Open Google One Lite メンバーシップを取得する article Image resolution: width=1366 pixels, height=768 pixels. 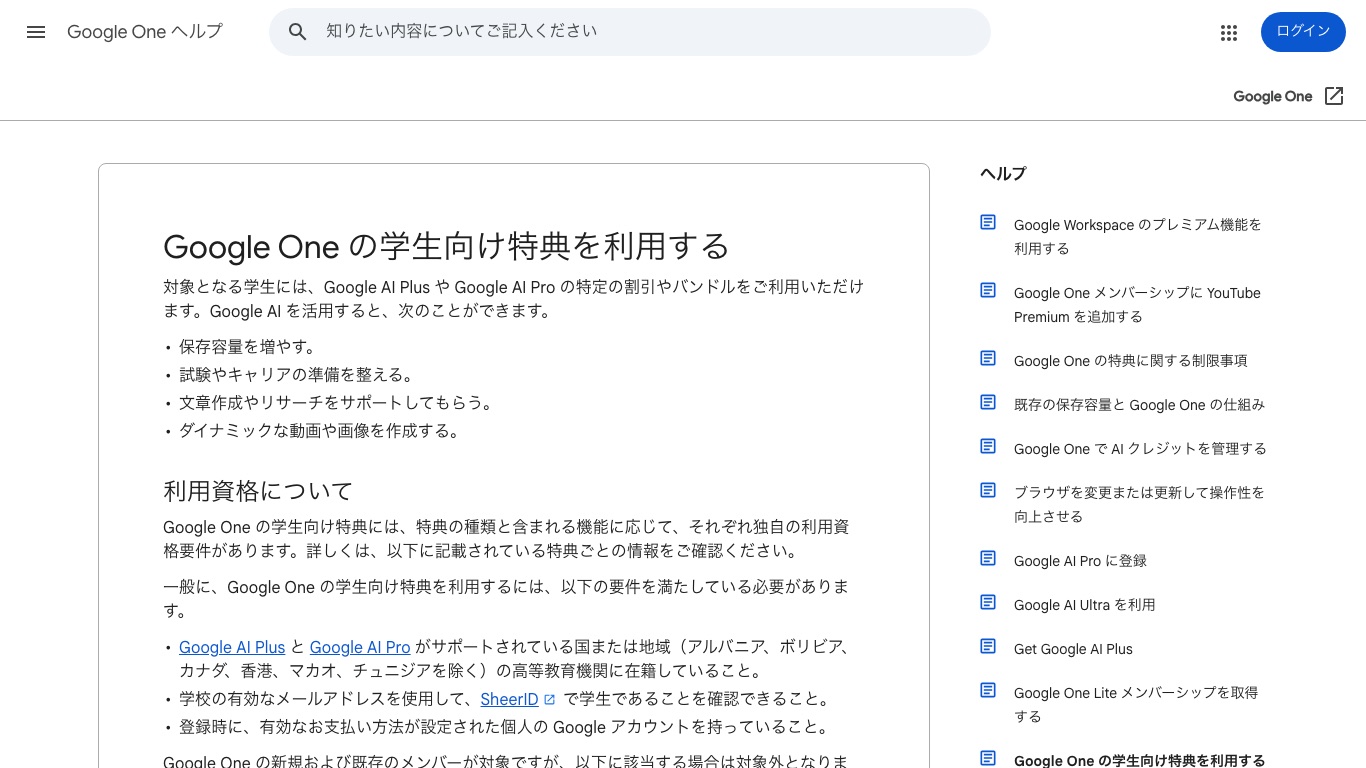[x=1136, y=705]
